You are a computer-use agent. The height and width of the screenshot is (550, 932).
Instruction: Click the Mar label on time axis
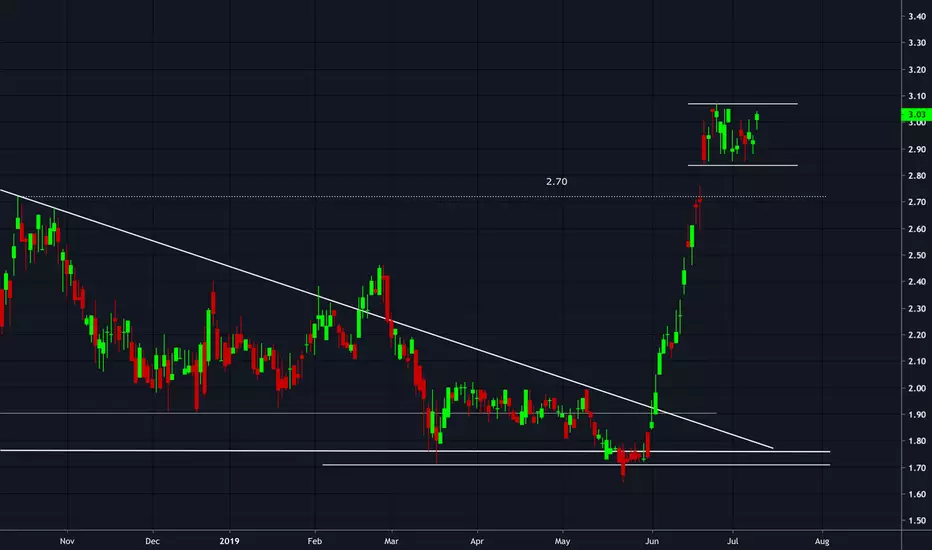click(x=391, y=541)
